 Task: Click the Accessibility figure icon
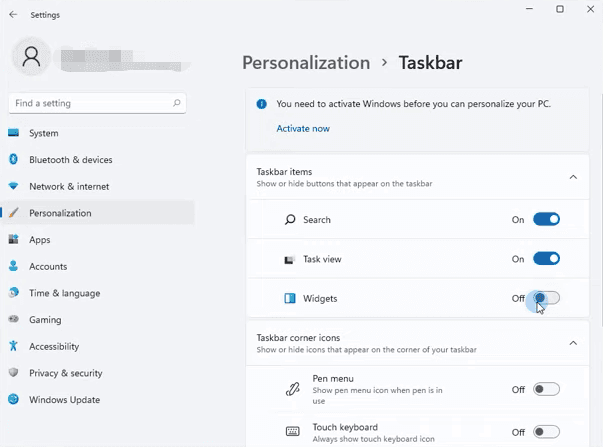(13, 346)
